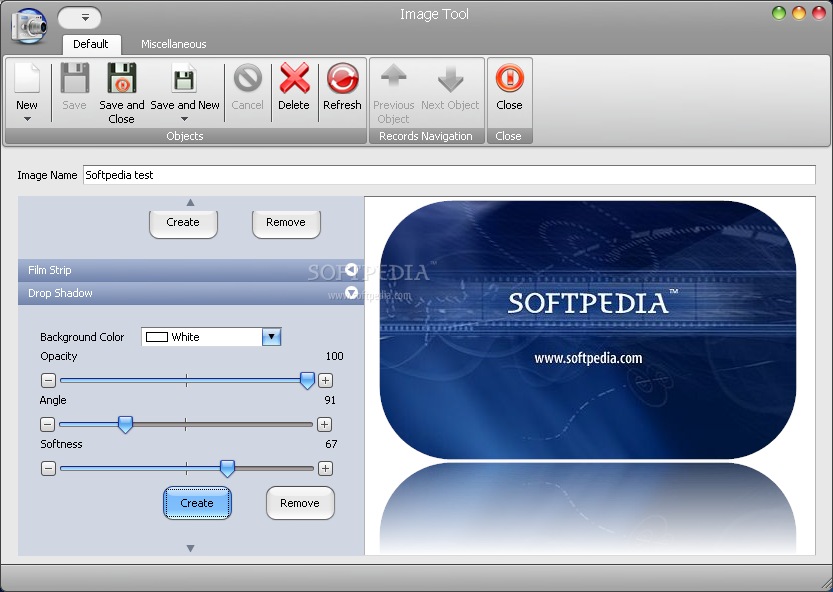Click the Objects group label

click(x=185, y=136)
